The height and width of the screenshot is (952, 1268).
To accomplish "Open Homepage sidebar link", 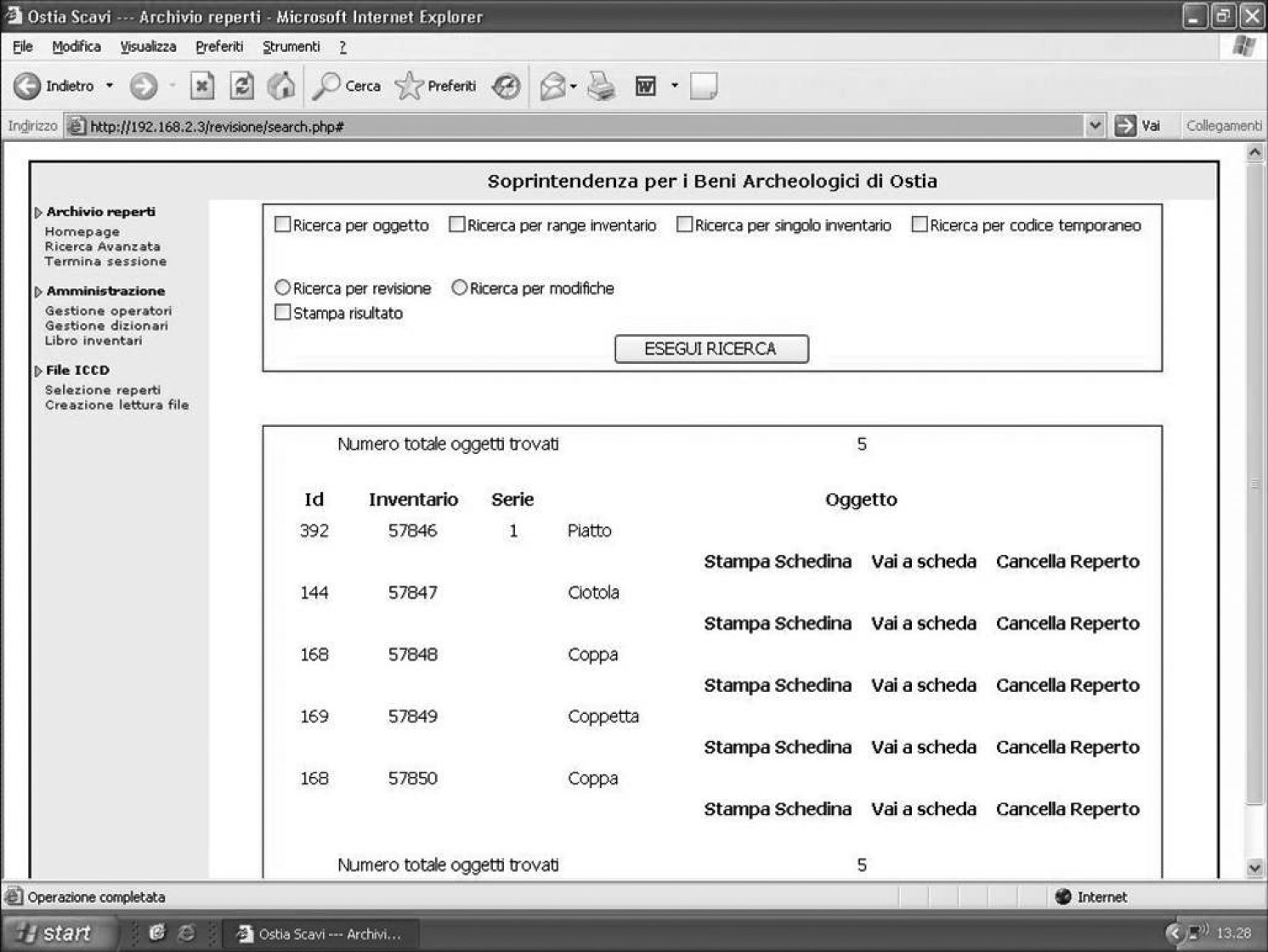I will tap(82, 231).
